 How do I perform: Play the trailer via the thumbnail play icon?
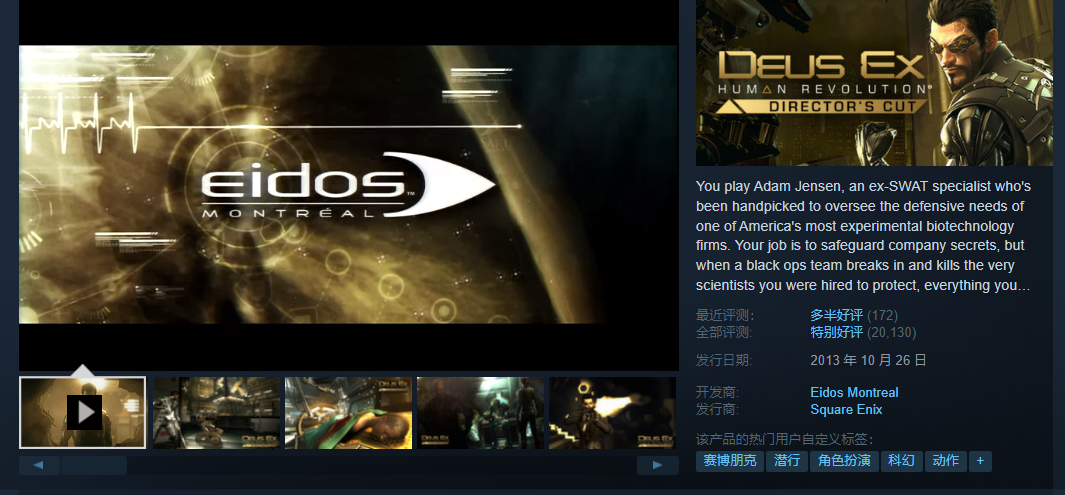[84, 412]
